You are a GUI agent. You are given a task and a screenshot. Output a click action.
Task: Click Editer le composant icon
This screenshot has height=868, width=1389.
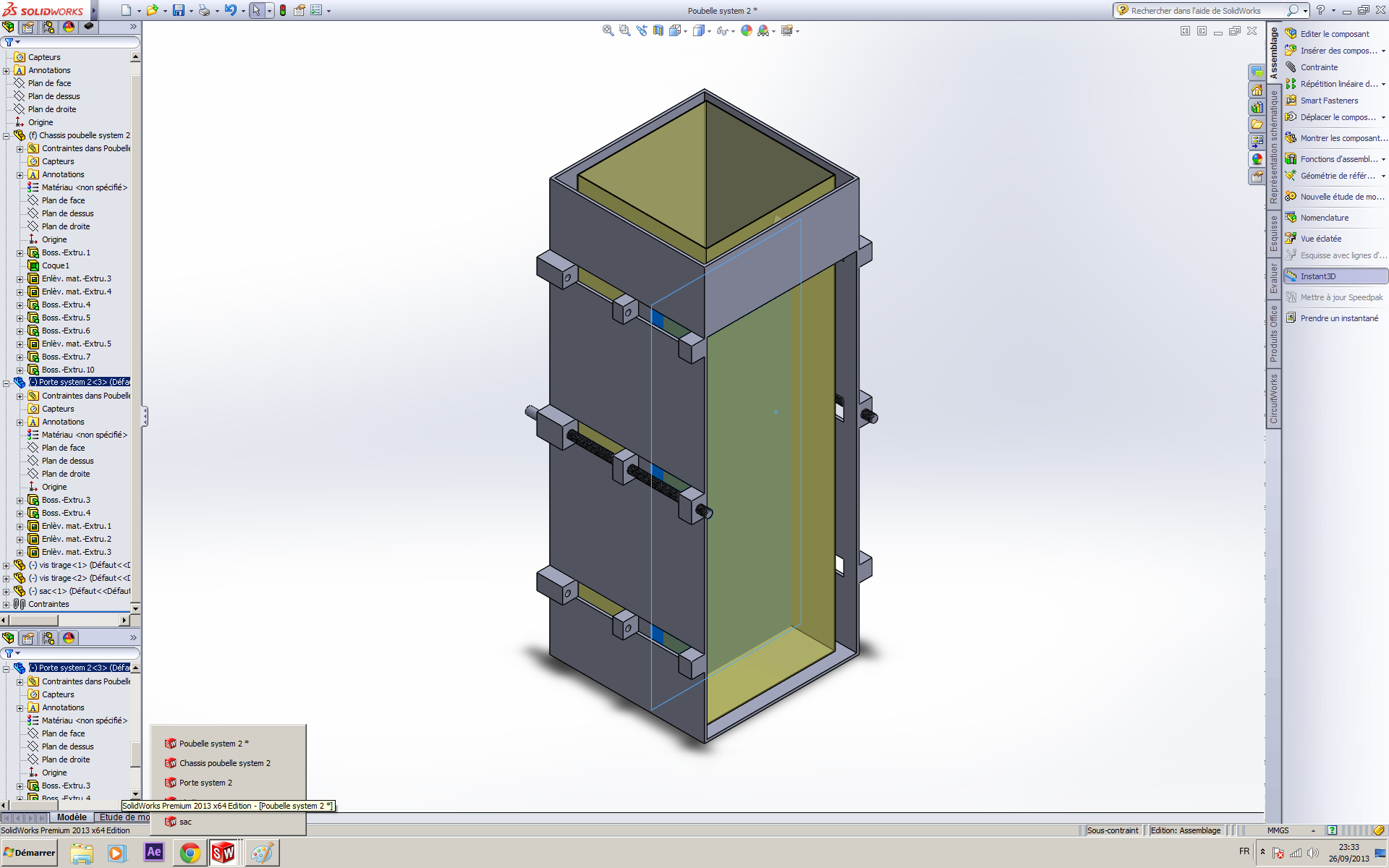[1291, 33]
